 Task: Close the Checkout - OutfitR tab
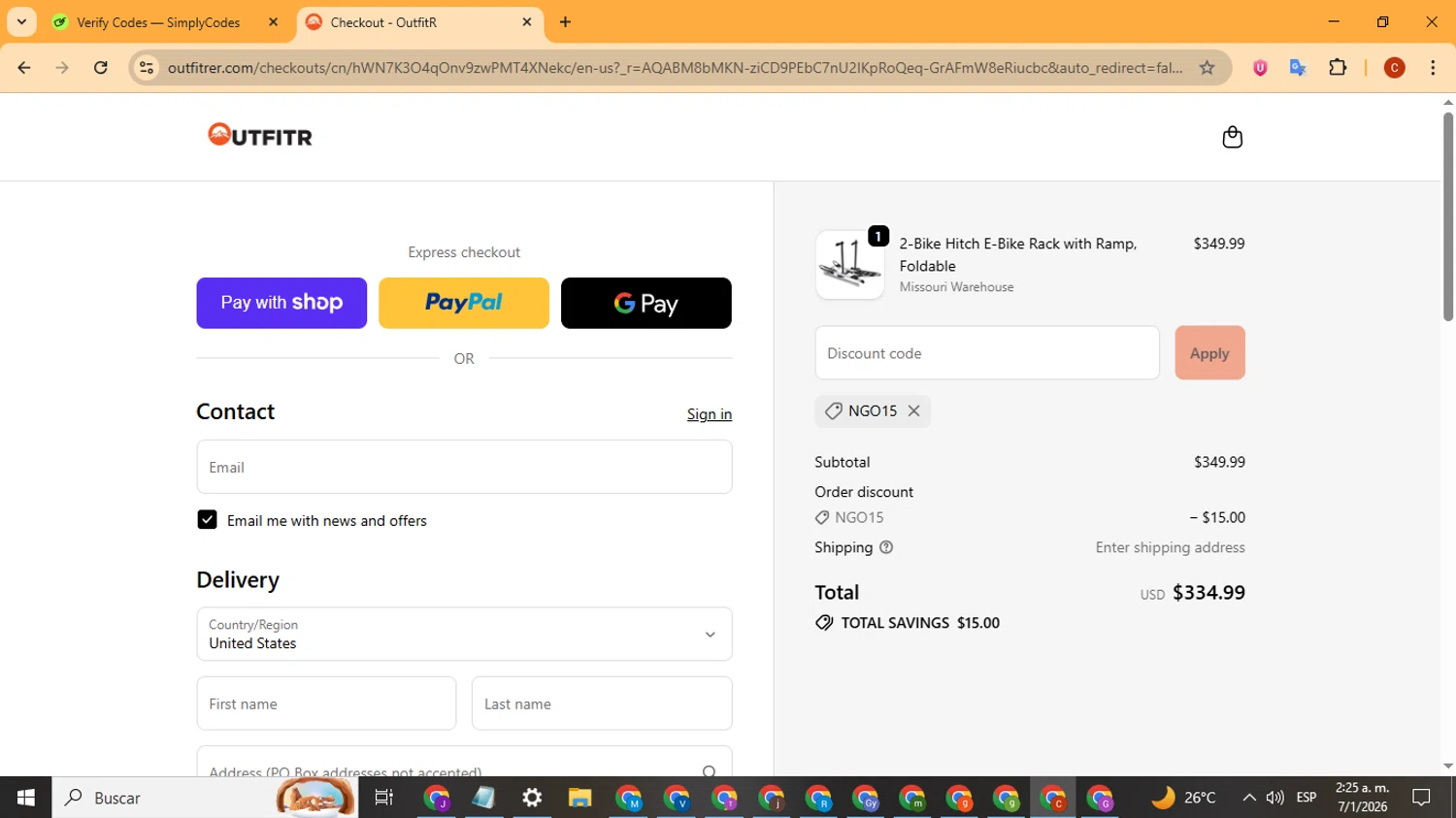[527, 22]
